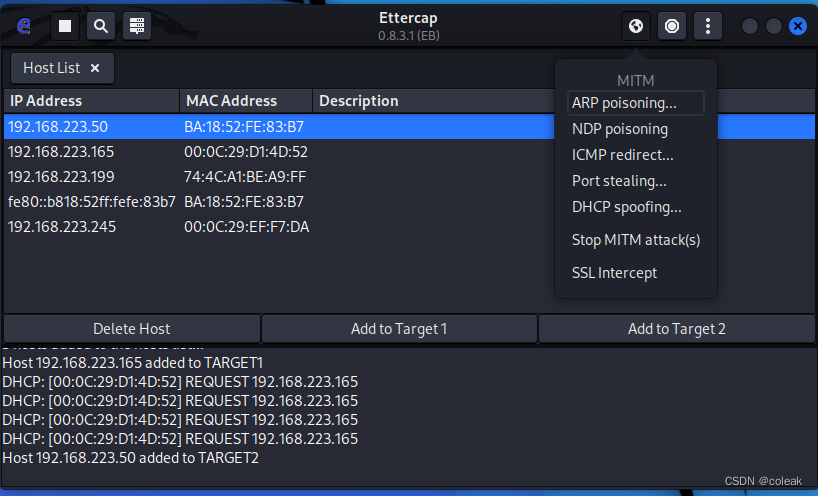This screenshot has height=496, width=818.
Task: Click MAC 00:0C:29:EF:F7:DA cell
Action: tap(246, 227)
